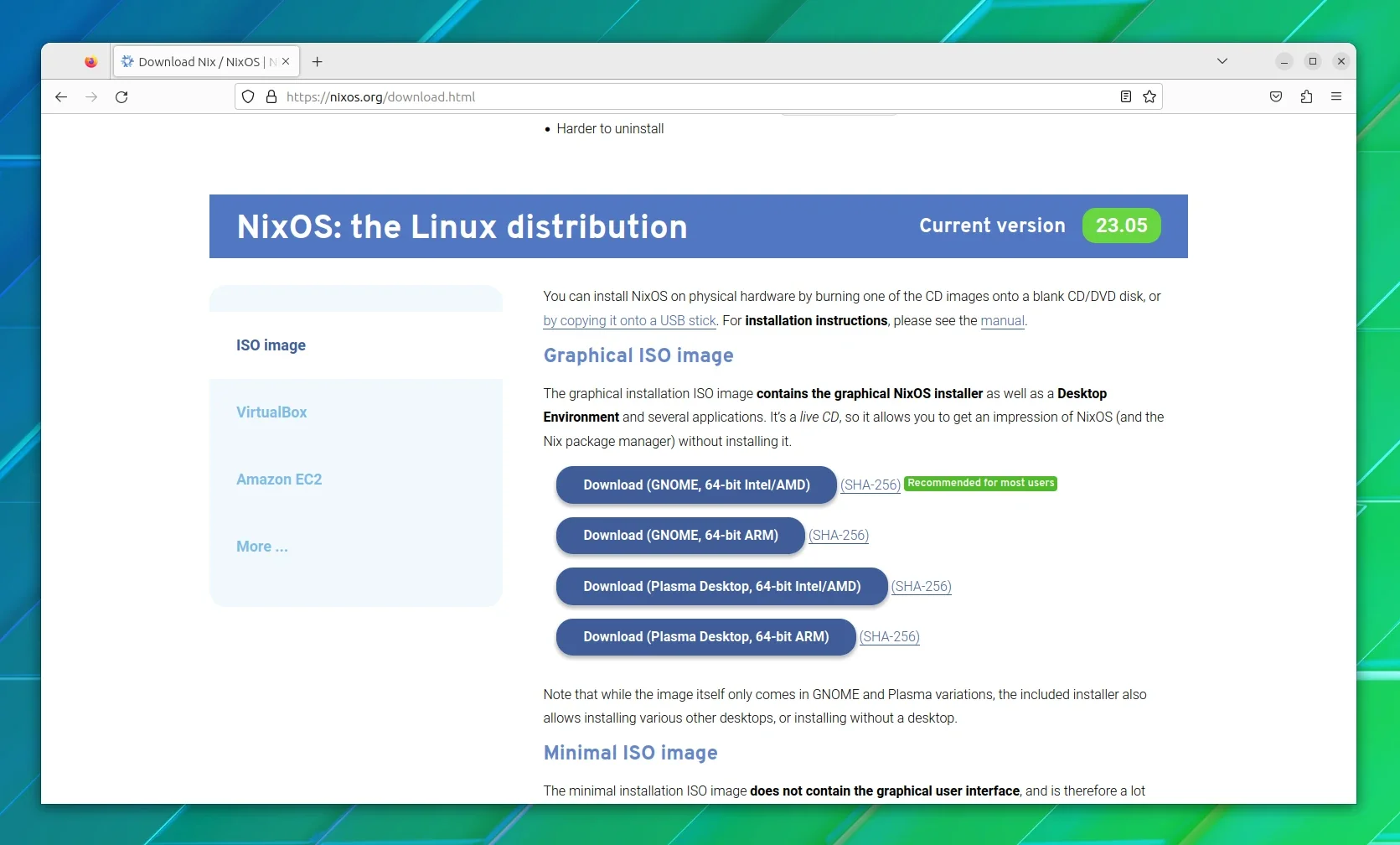Click the Firefox View icon
Viewport: 1400px width, 845px height.
coord(90,62)
